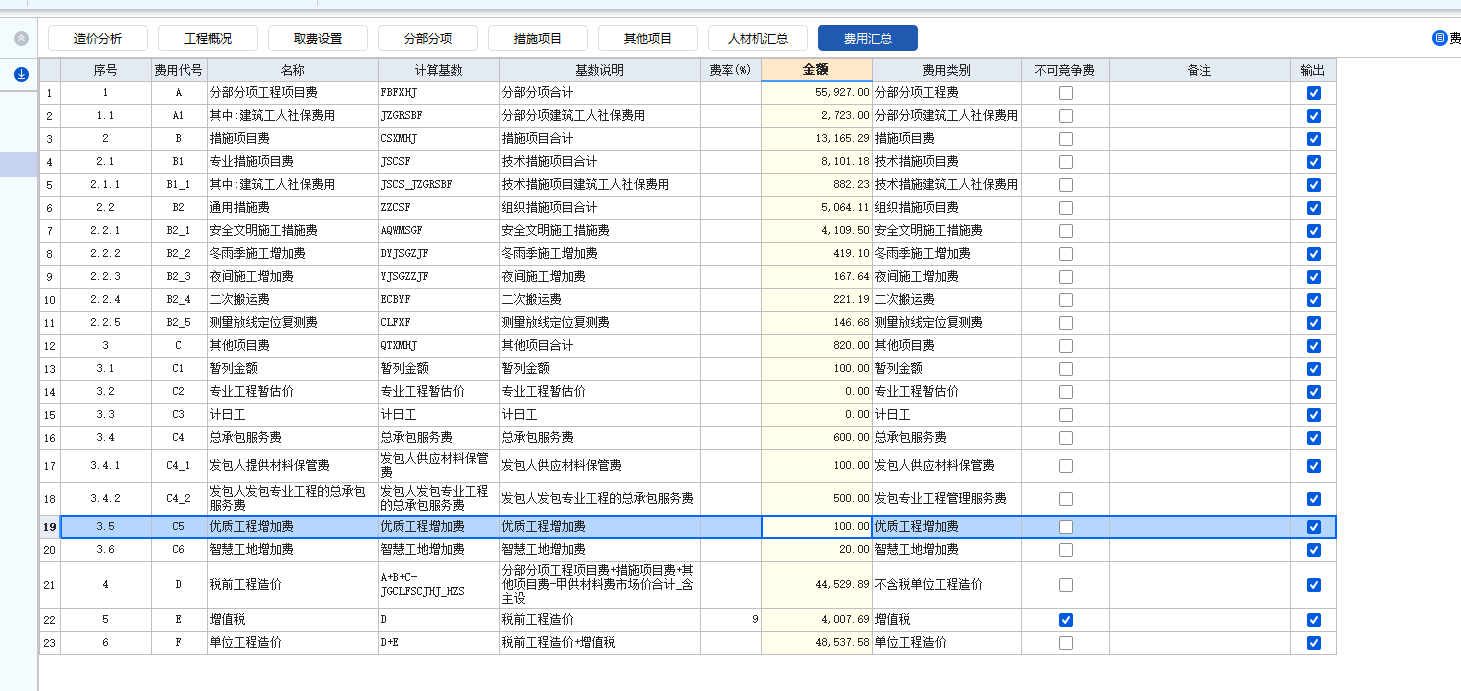This screenshot has width=1461, height=691.
Task: Open the 措施项目 page
Action: tap(537, 37)
